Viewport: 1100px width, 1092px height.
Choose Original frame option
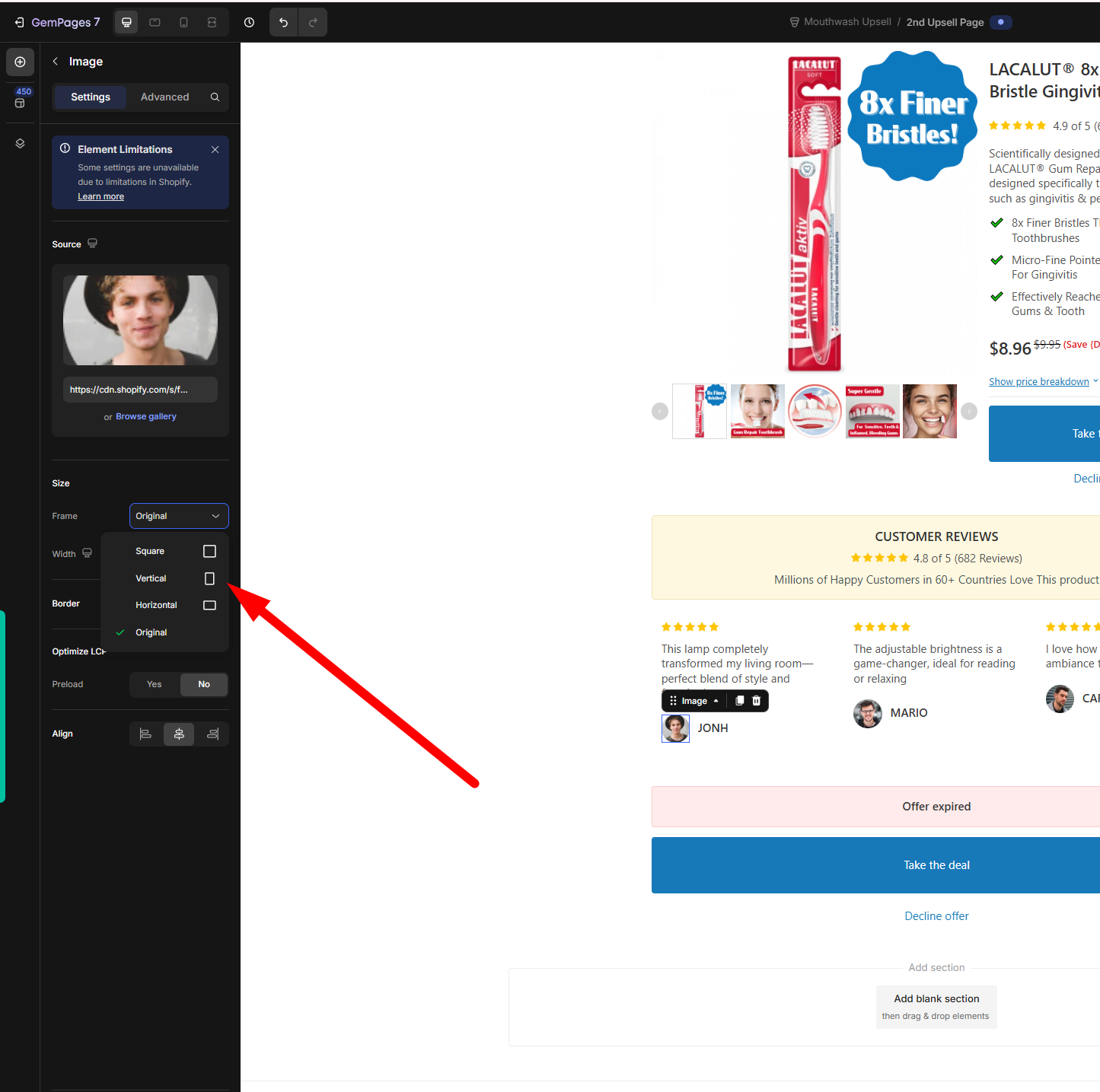(164, 632)
